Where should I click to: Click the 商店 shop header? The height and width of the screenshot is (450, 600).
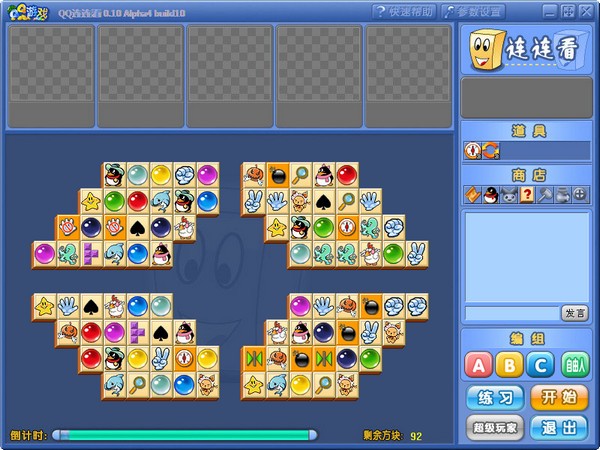pyautogui.click(x=528, y=175)
